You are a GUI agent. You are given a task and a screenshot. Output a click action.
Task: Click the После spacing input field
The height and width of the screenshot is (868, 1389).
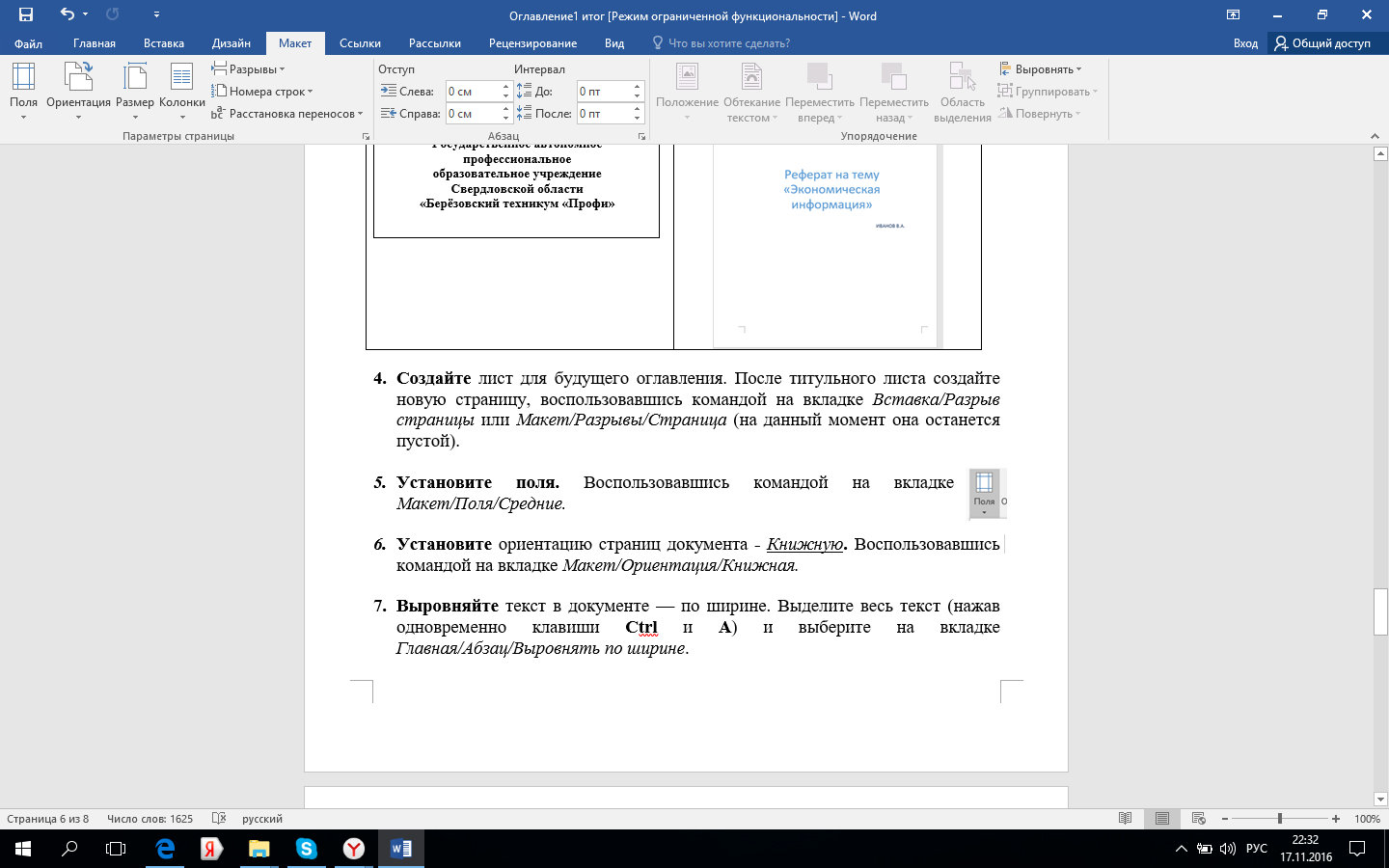tap(604, 114)
